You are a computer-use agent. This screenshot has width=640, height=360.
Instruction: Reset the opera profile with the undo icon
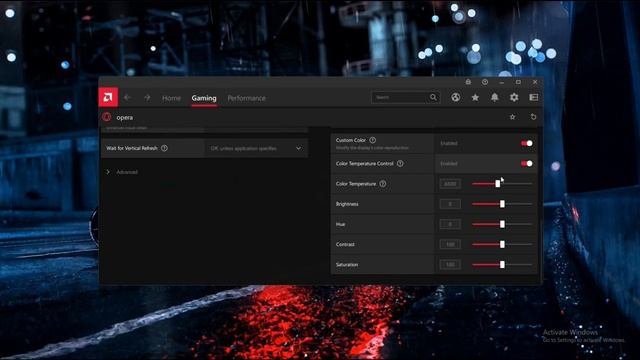533,117
